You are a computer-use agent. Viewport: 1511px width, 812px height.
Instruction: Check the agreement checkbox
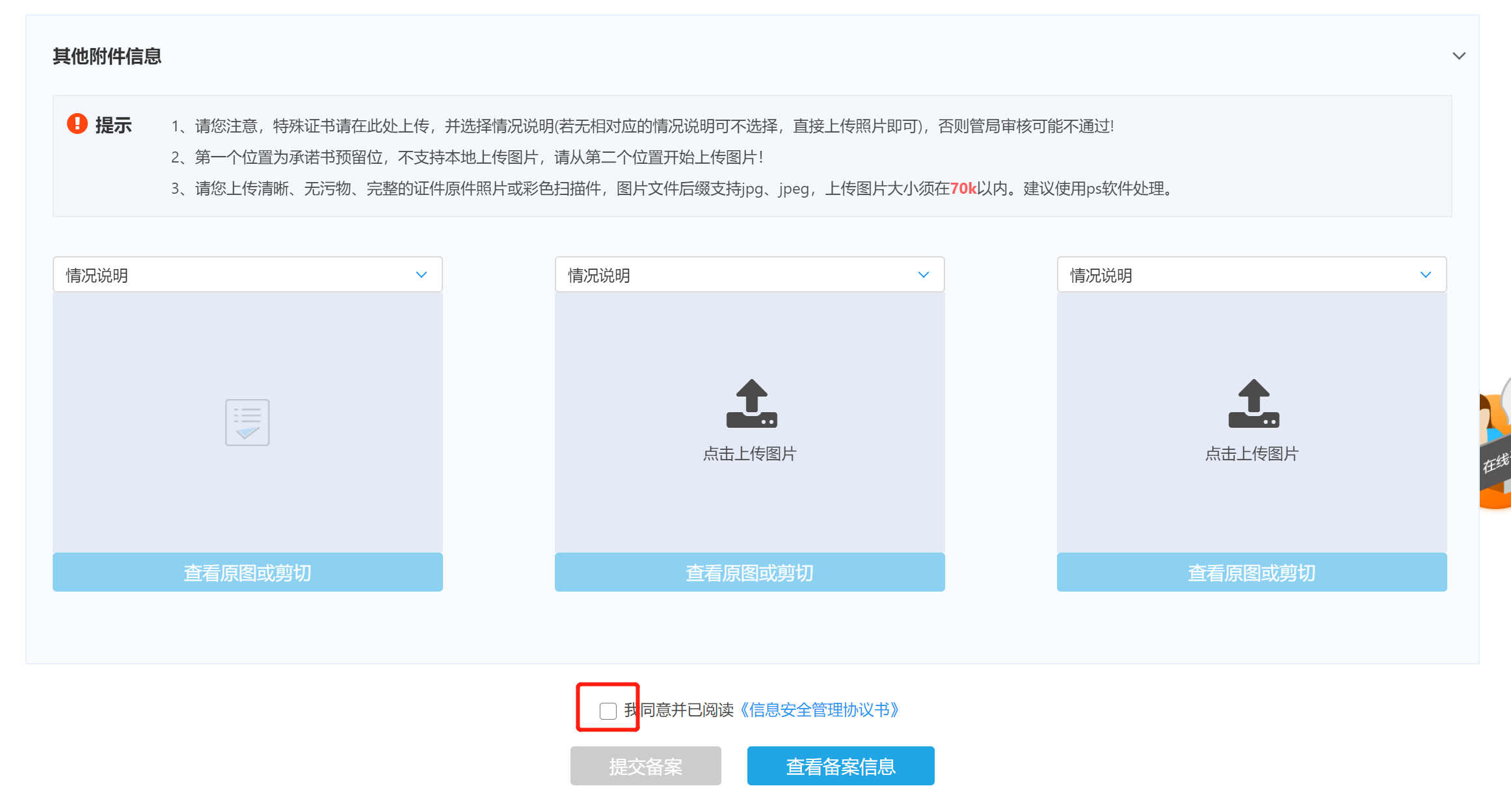pyautogui.click(x=608, y=711)
